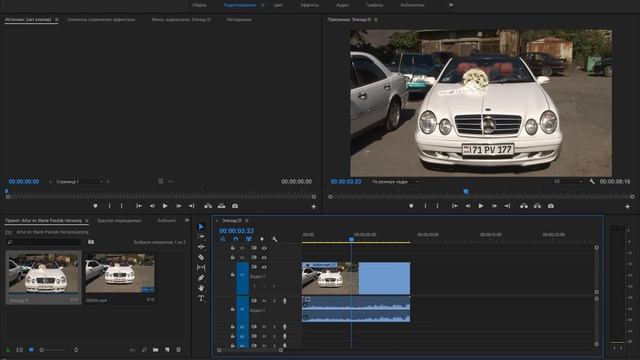Viewport: 640px width, 360px height.
Task: Add marker in Program monitor
Action: (x=411, y=206)
